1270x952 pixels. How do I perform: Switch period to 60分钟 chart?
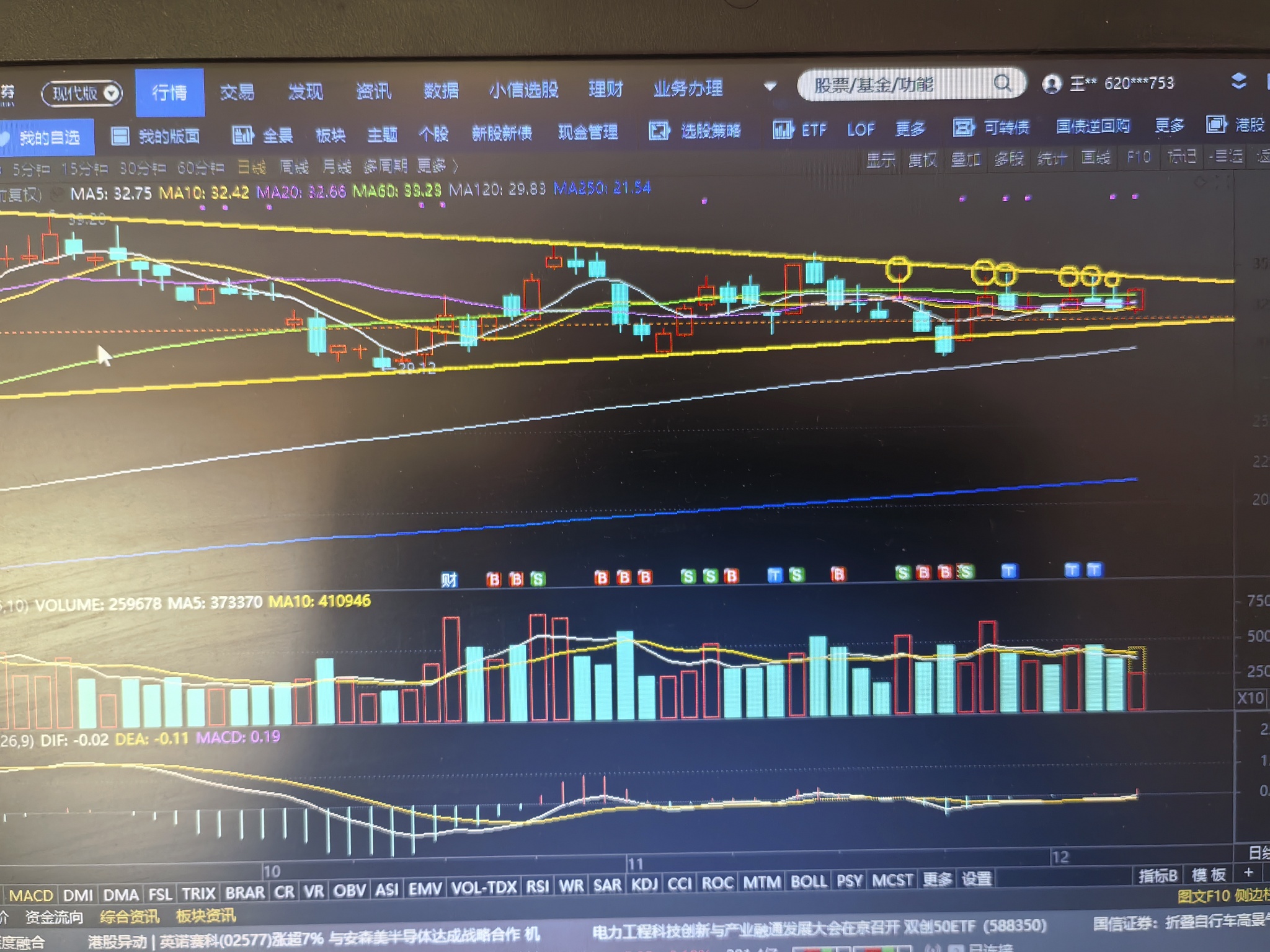tap(200, 167)
